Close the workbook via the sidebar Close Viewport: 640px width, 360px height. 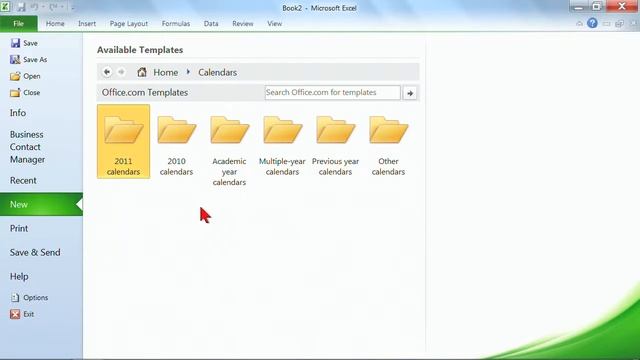25,93
